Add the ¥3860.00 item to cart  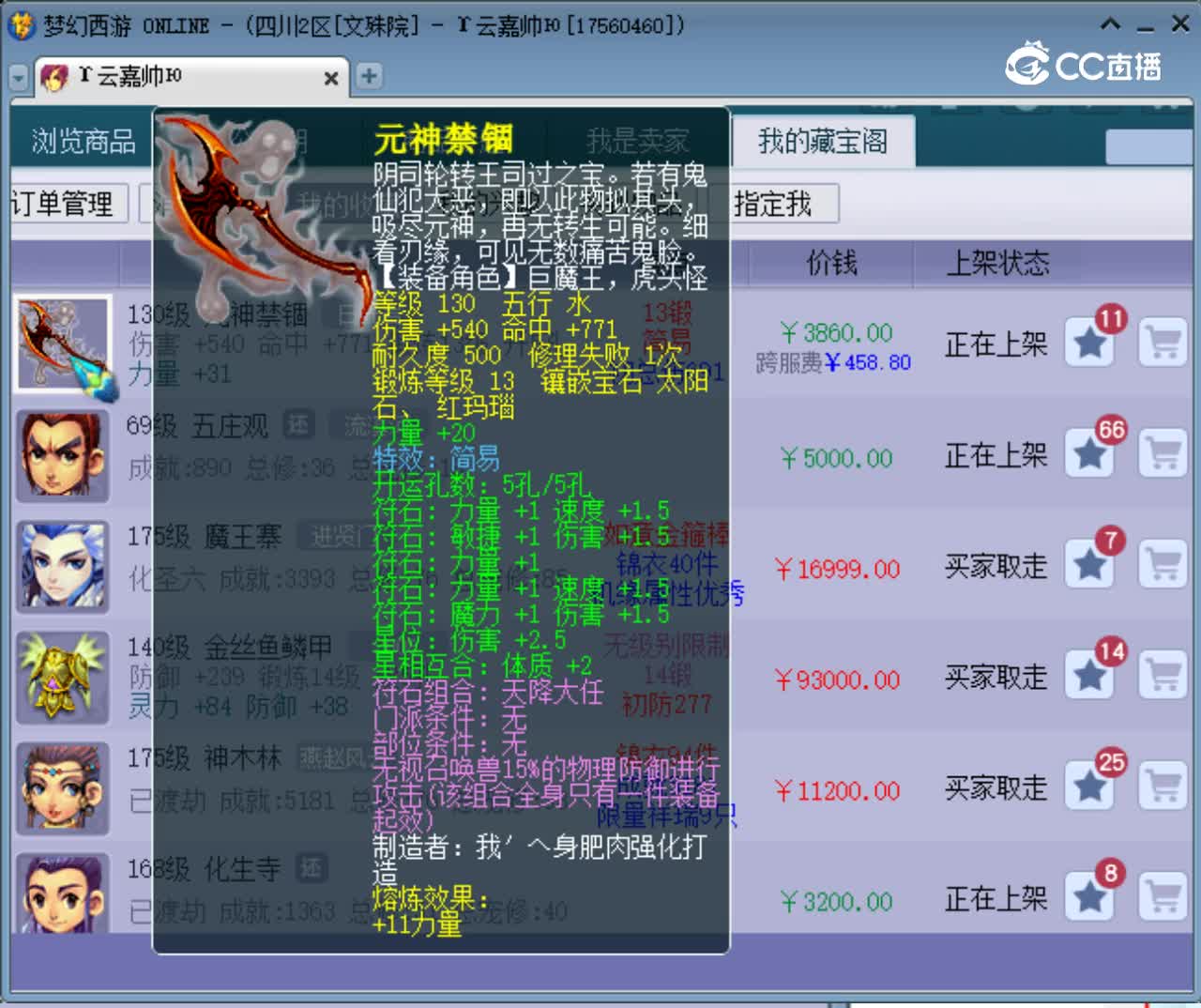1163,343
